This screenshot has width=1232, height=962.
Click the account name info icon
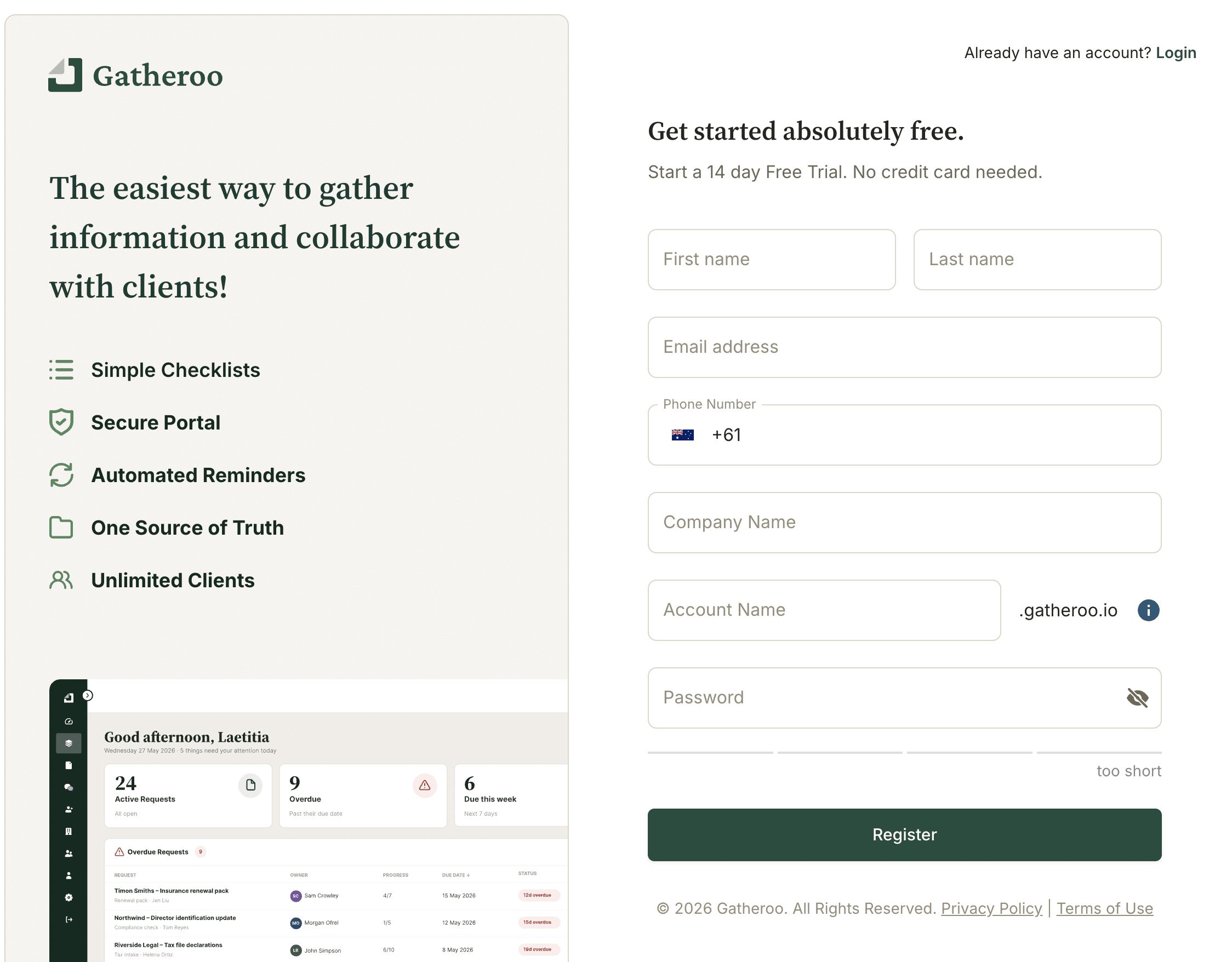(1148, 610)
